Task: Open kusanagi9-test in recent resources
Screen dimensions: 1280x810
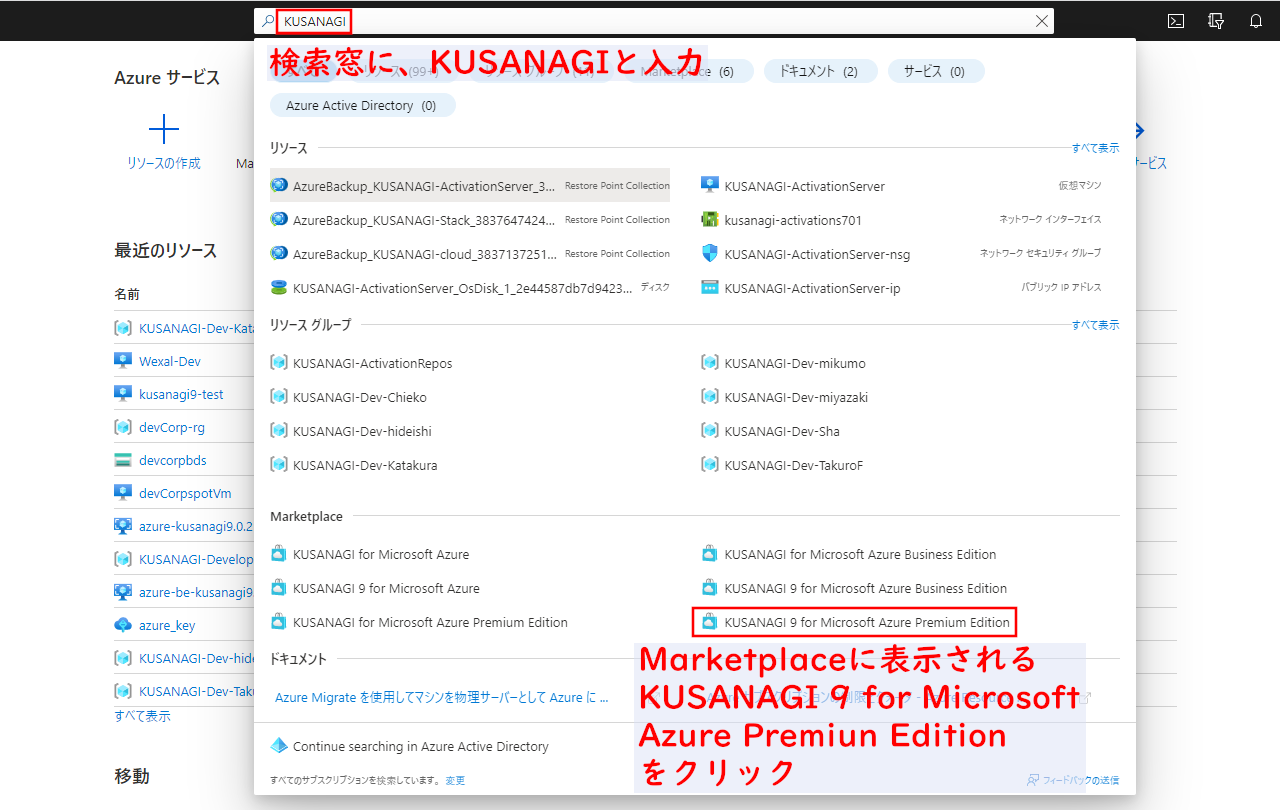Action: (x=181, y=394)
